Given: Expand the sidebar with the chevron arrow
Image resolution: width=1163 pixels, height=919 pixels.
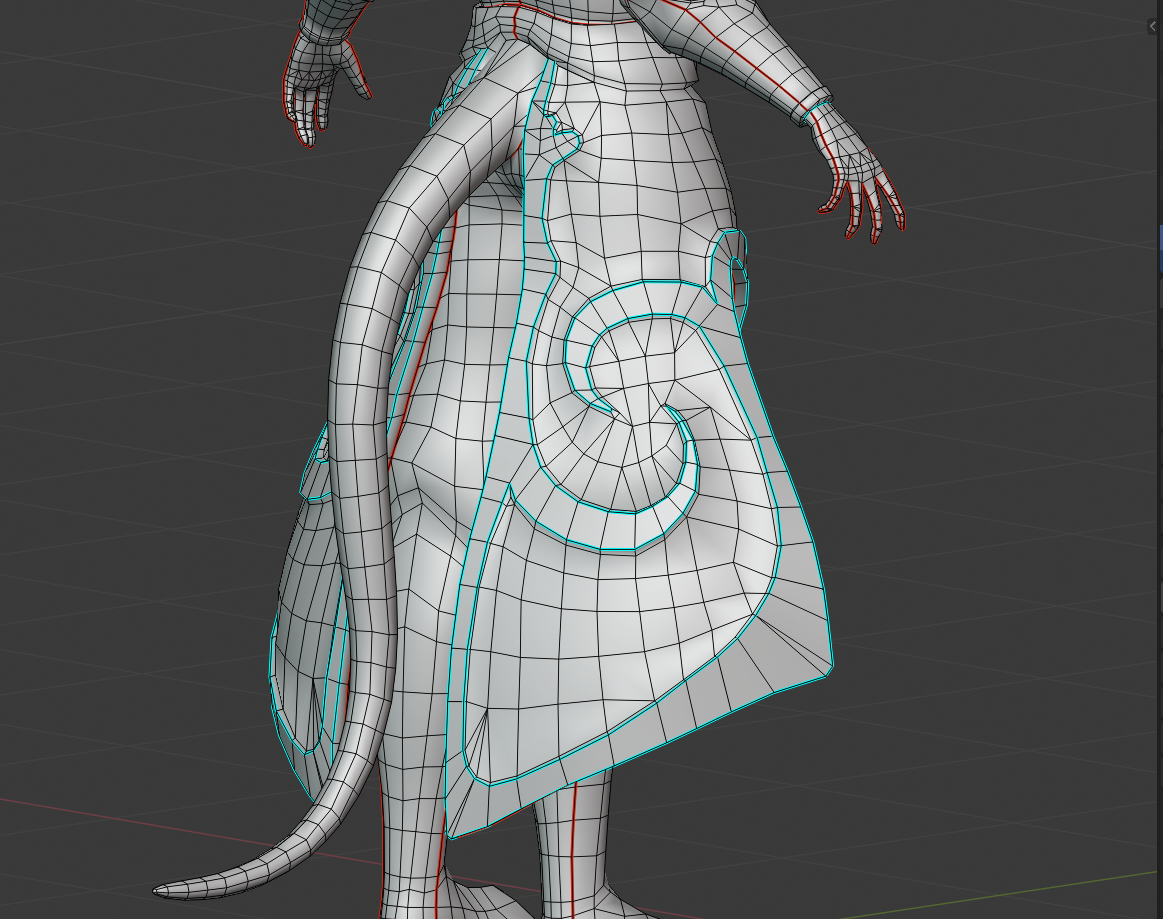Looking at the screenshot, I should [x=1153, y=26].
